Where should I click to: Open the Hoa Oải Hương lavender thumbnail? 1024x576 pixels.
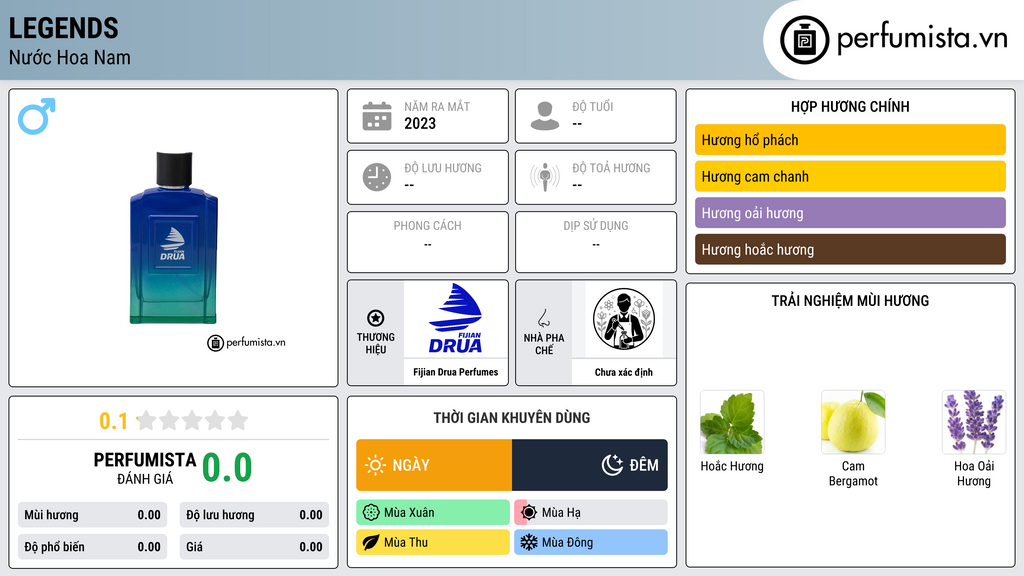coord(974,423)
